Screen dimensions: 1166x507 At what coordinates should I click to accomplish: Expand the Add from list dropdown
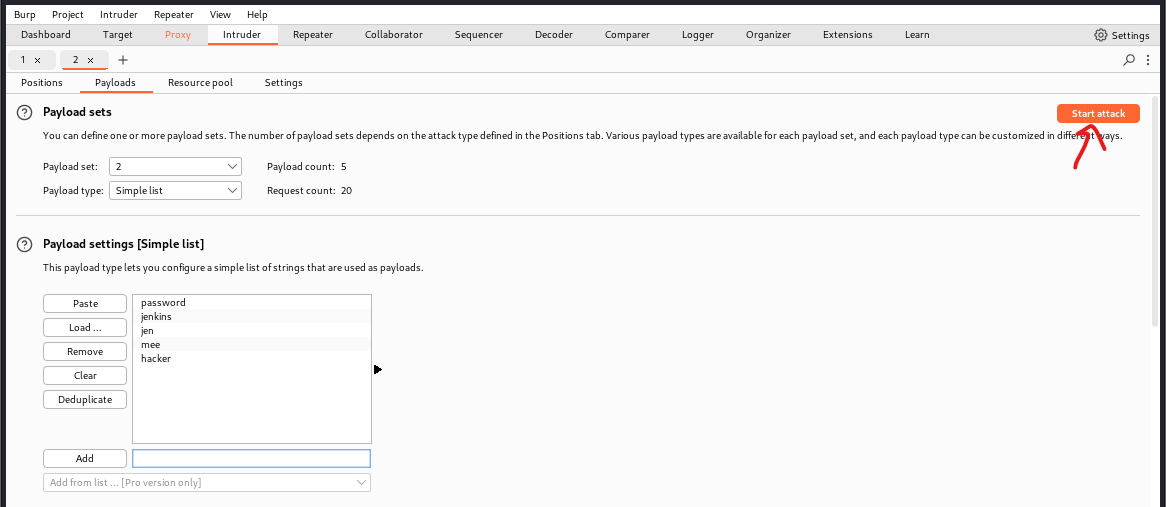click(x=207, y=483)
